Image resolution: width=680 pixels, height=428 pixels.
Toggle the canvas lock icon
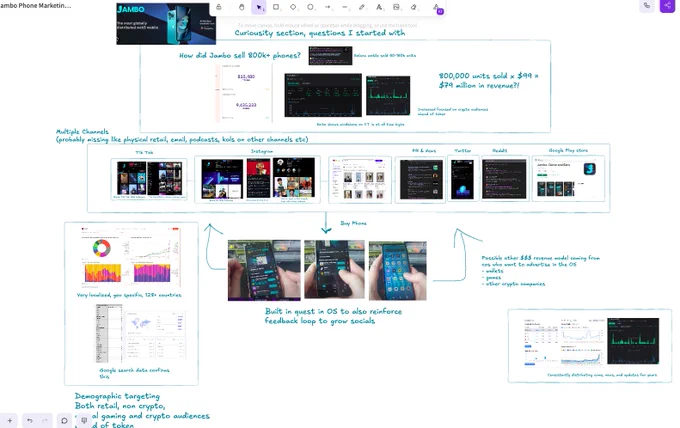[x=219, y=7]
